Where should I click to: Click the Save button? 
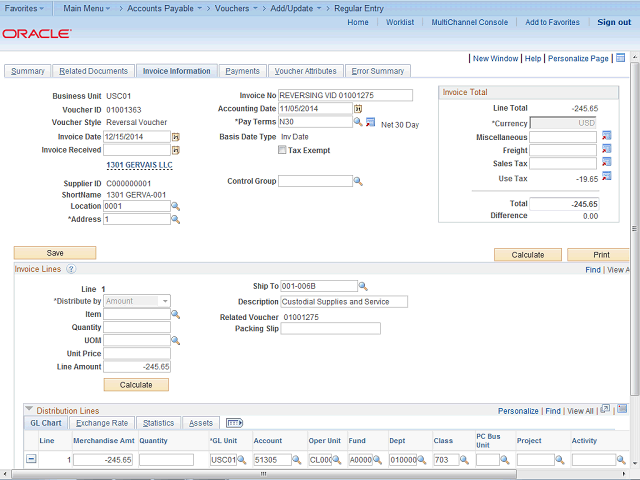point(55,253)
